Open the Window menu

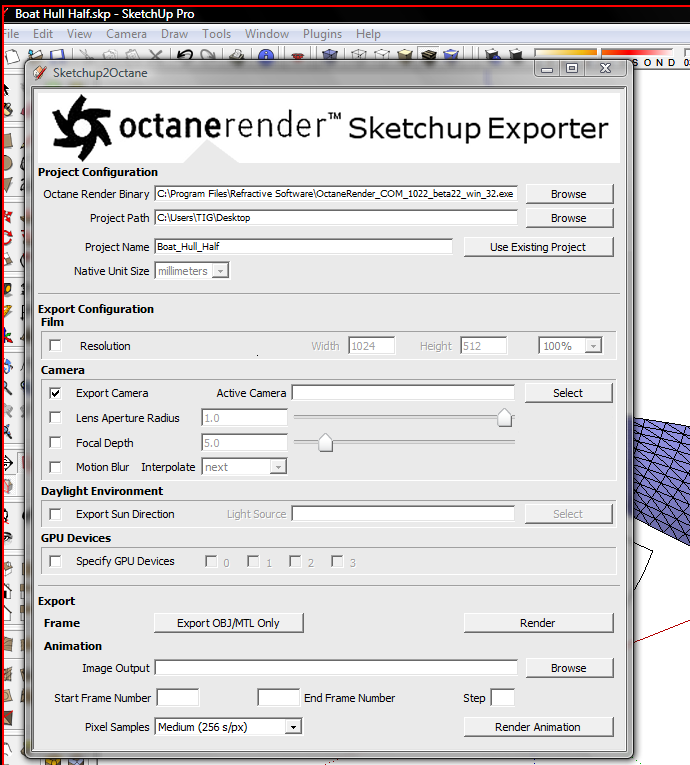[267, 34]
